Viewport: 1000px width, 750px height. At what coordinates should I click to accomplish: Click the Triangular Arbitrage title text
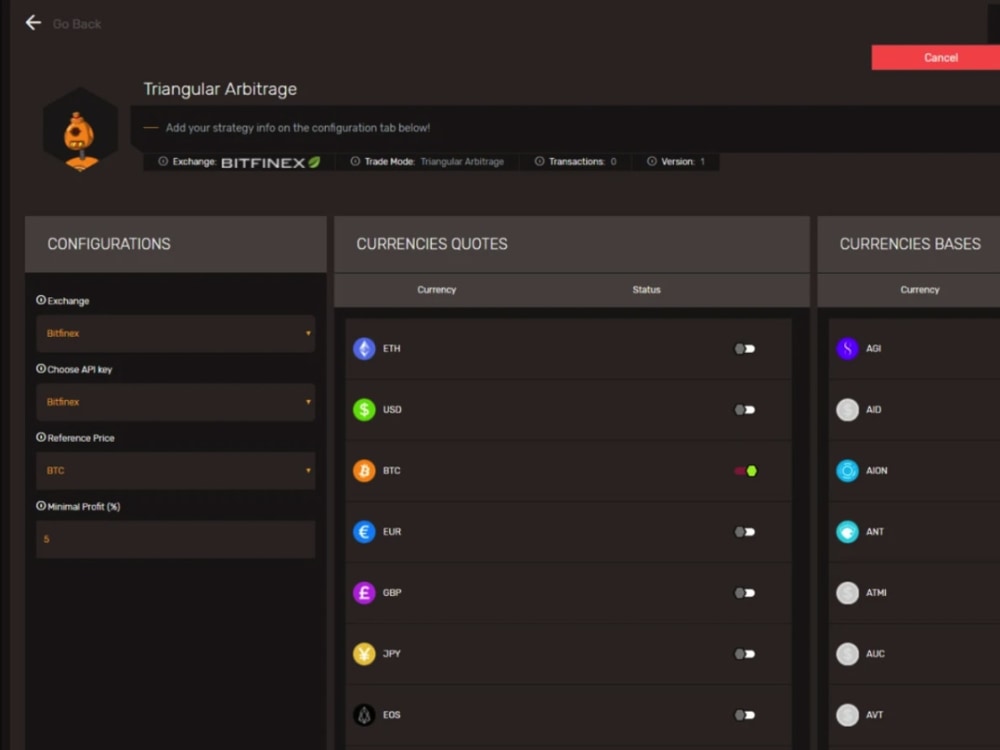(220, 89)
